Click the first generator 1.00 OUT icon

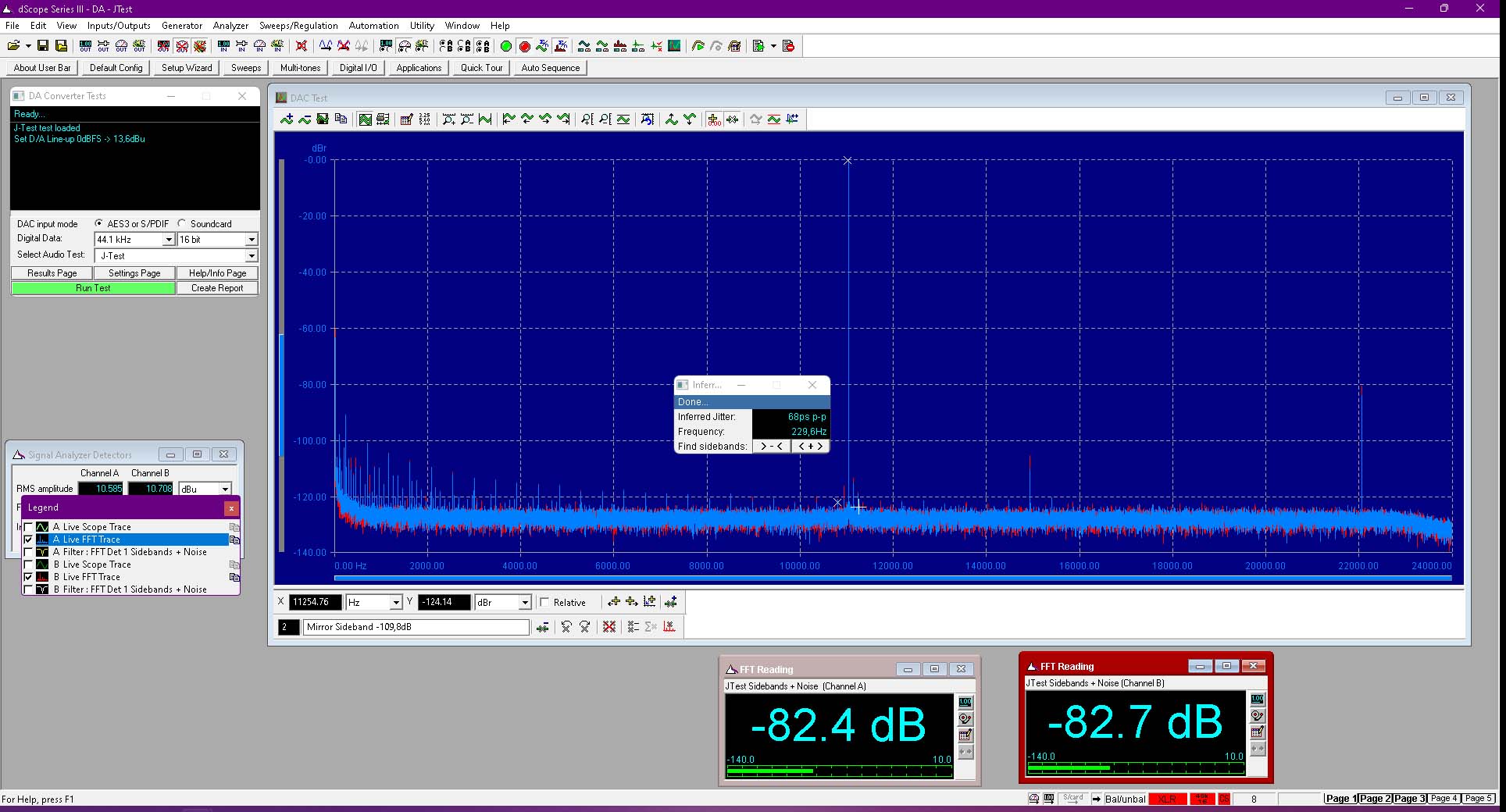point(85,46)
